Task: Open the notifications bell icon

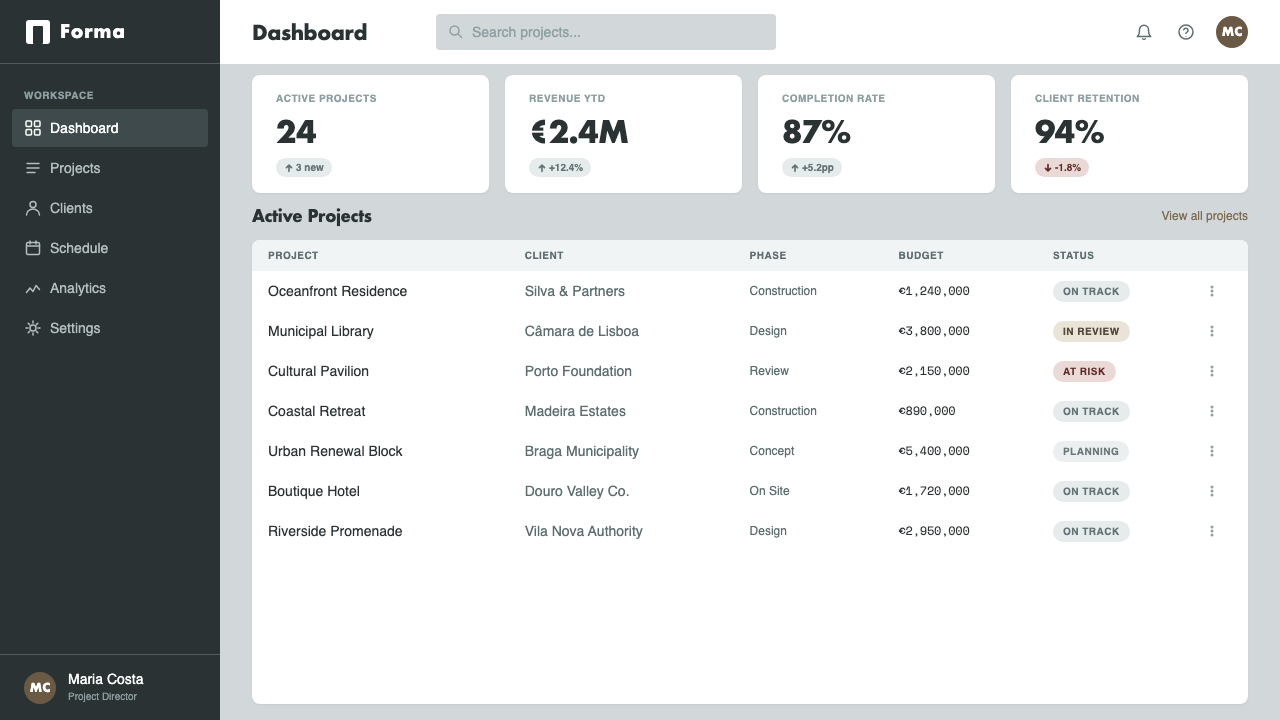Action: 1144,32
